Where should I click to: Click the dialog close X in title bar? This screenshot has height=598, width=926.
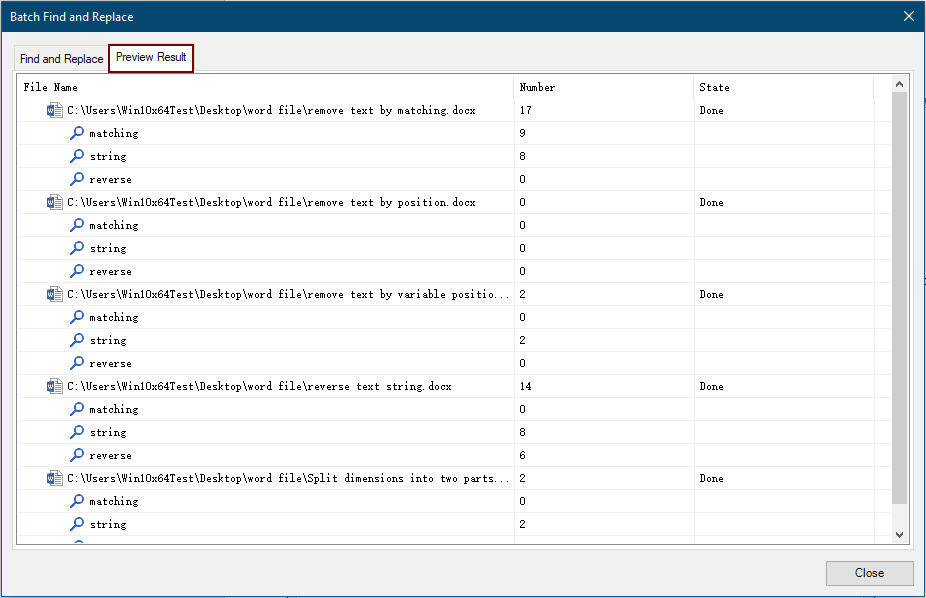point(908,16)
